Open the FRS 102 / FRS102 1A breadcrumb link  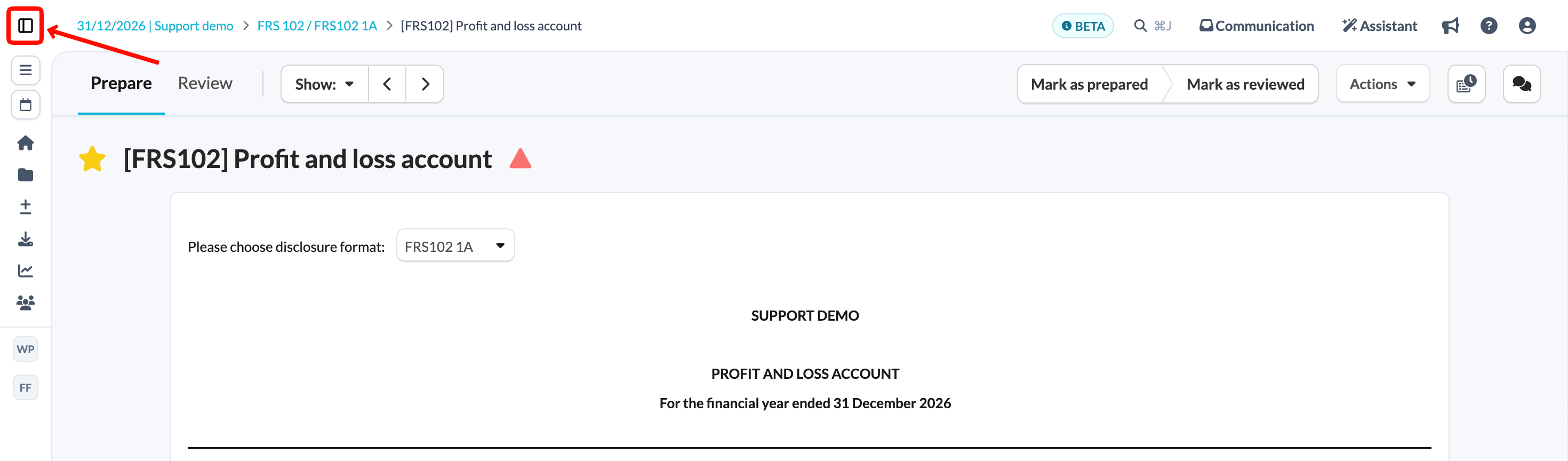point(317,26)
